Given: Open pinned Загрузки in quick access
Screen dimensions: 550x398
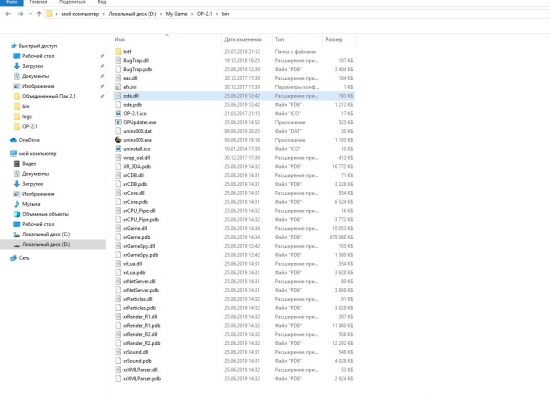Looking at the screenshot, I should pyautogui.click(x=33, y=66).
